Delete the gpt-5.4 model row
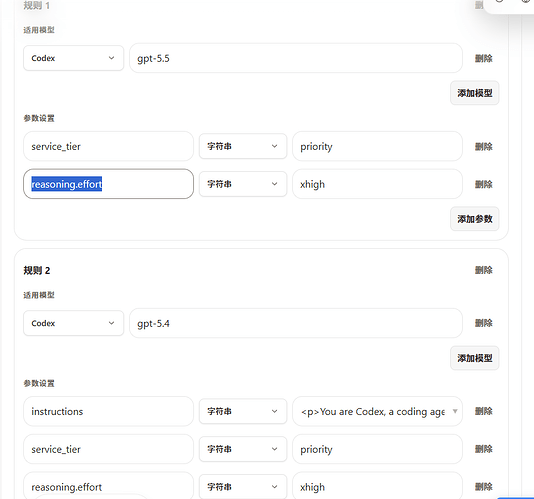The width and height of the screenshot is (534, 499). 484,323
